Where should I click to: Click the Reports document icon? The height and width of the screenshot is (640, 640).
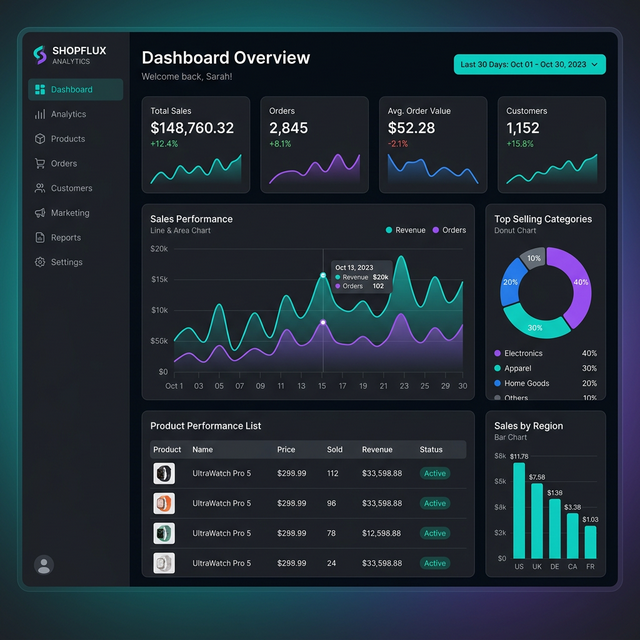click(40, 238)
